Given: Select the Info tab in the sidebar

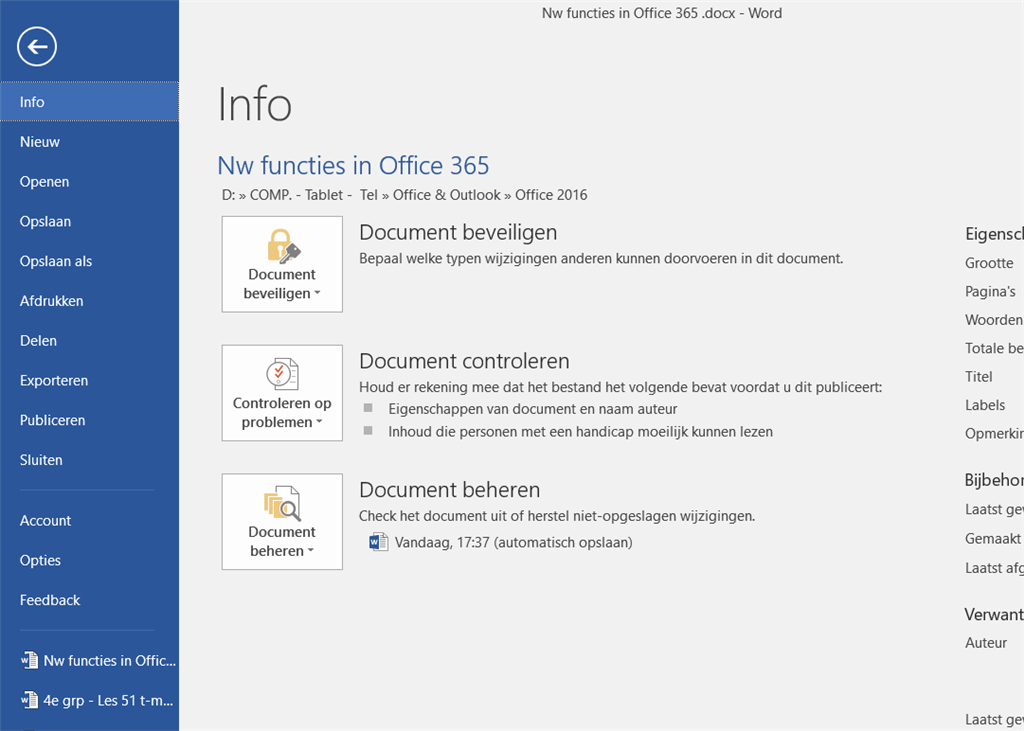Looking at the screenshot, I should [89, 102].
